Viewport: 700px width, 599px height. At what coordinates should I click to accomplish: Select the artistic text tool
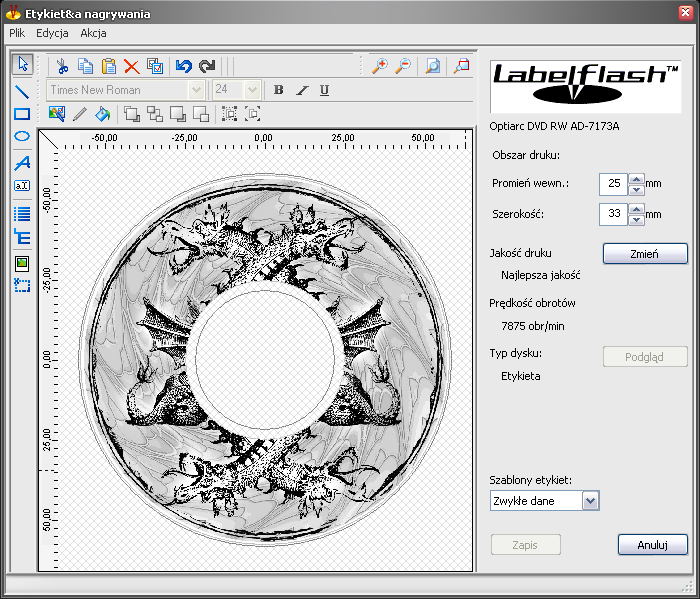click(22, 162)
